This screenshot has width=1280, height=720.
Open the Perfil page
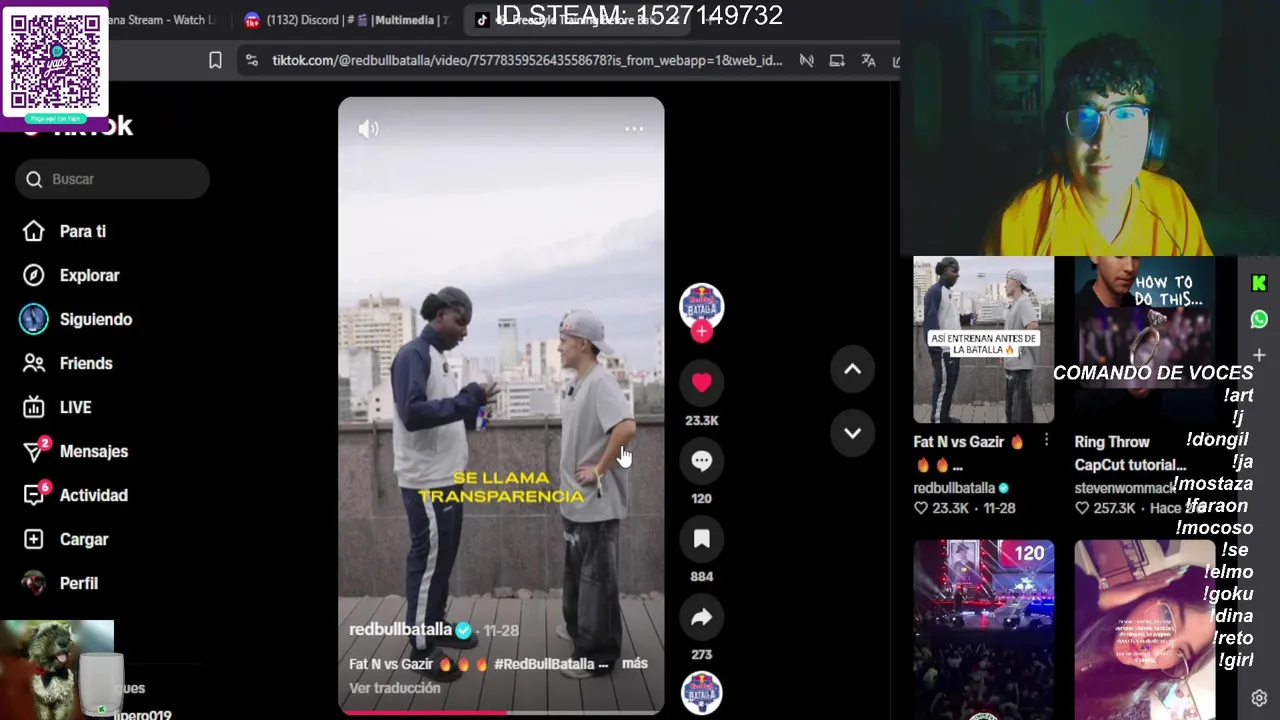tap(78, 583)
